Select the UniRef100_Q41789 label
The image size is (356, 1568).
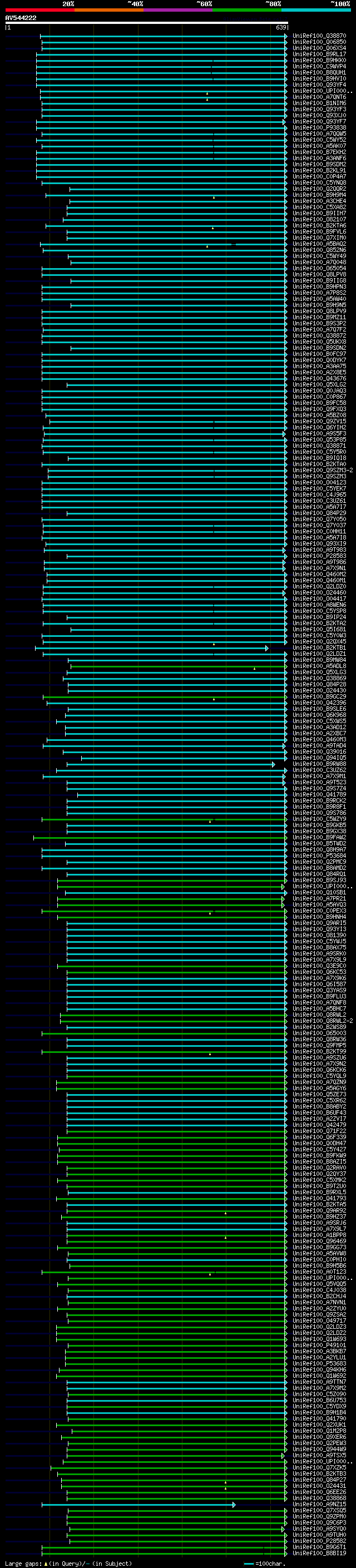click(319, 794)
